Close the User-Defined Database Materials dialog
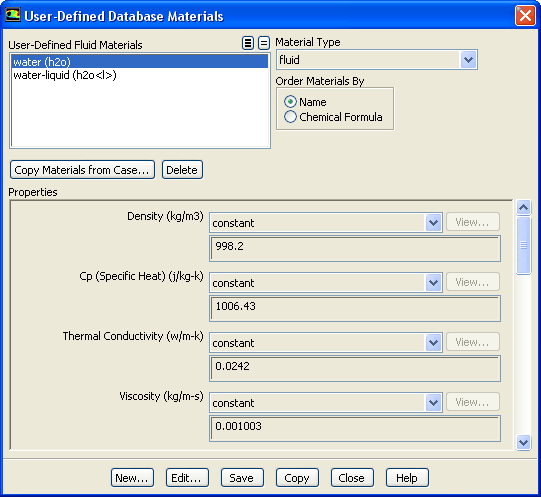The width and height of the screenshot is (541, 497). 525,16
